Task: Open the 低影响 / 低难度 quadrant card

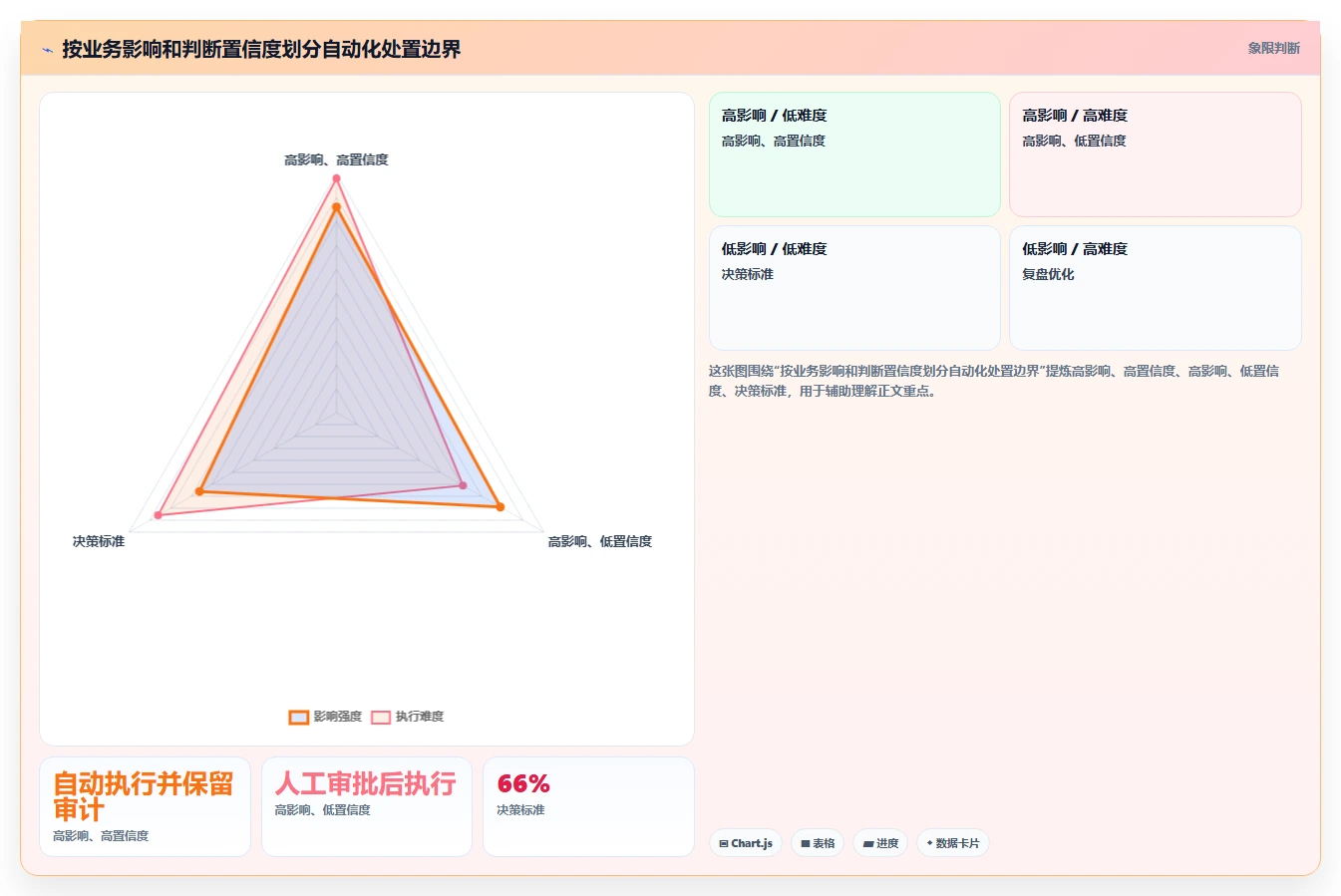Action: click(x=854, y=288)
